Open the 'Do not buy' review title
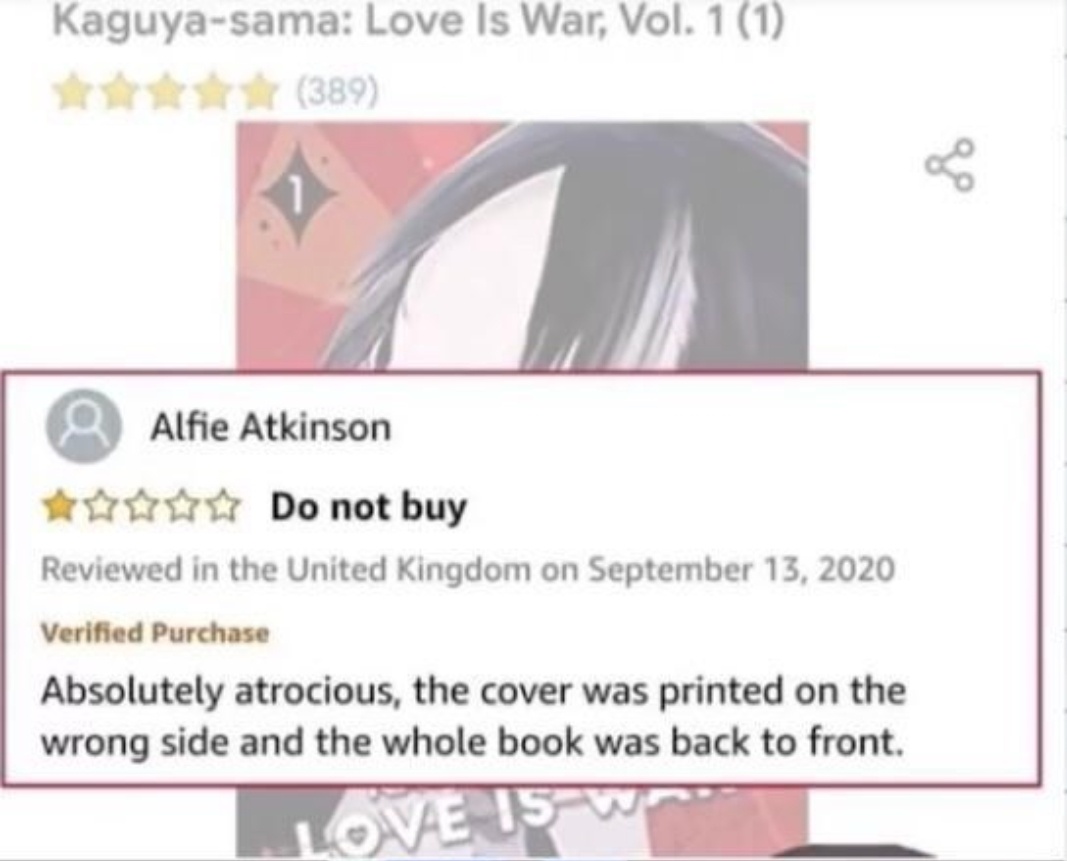 [369, 507]
